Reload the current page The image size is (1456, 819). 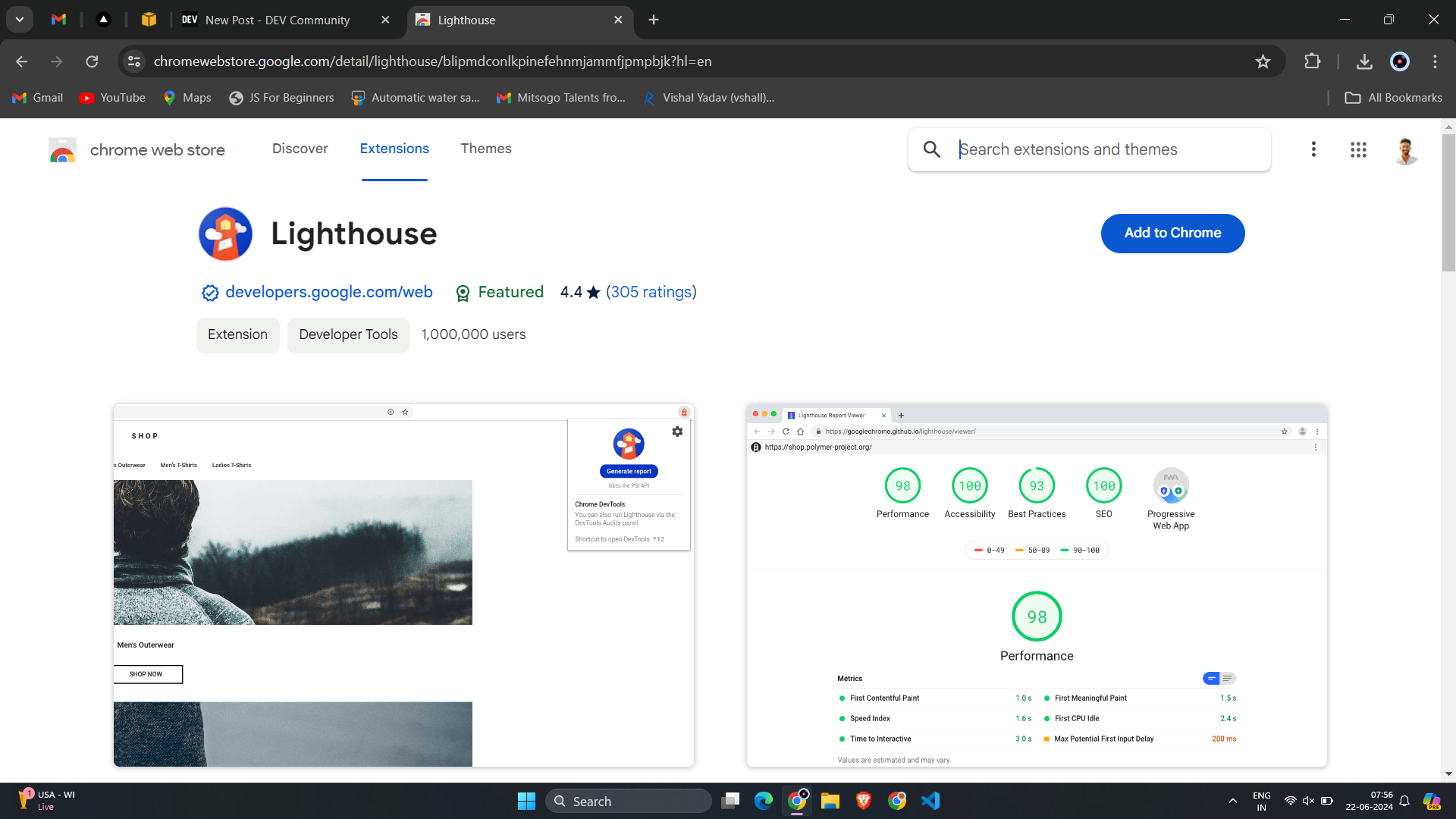(92, 61)
